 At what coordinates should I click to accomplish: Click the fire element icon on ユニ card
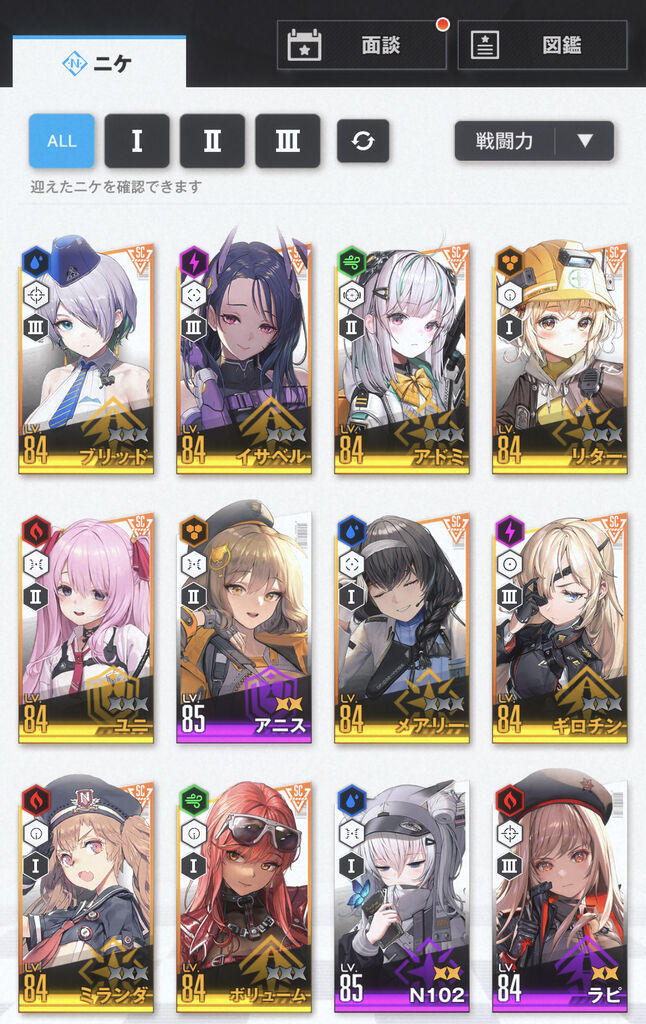[36, 532]
